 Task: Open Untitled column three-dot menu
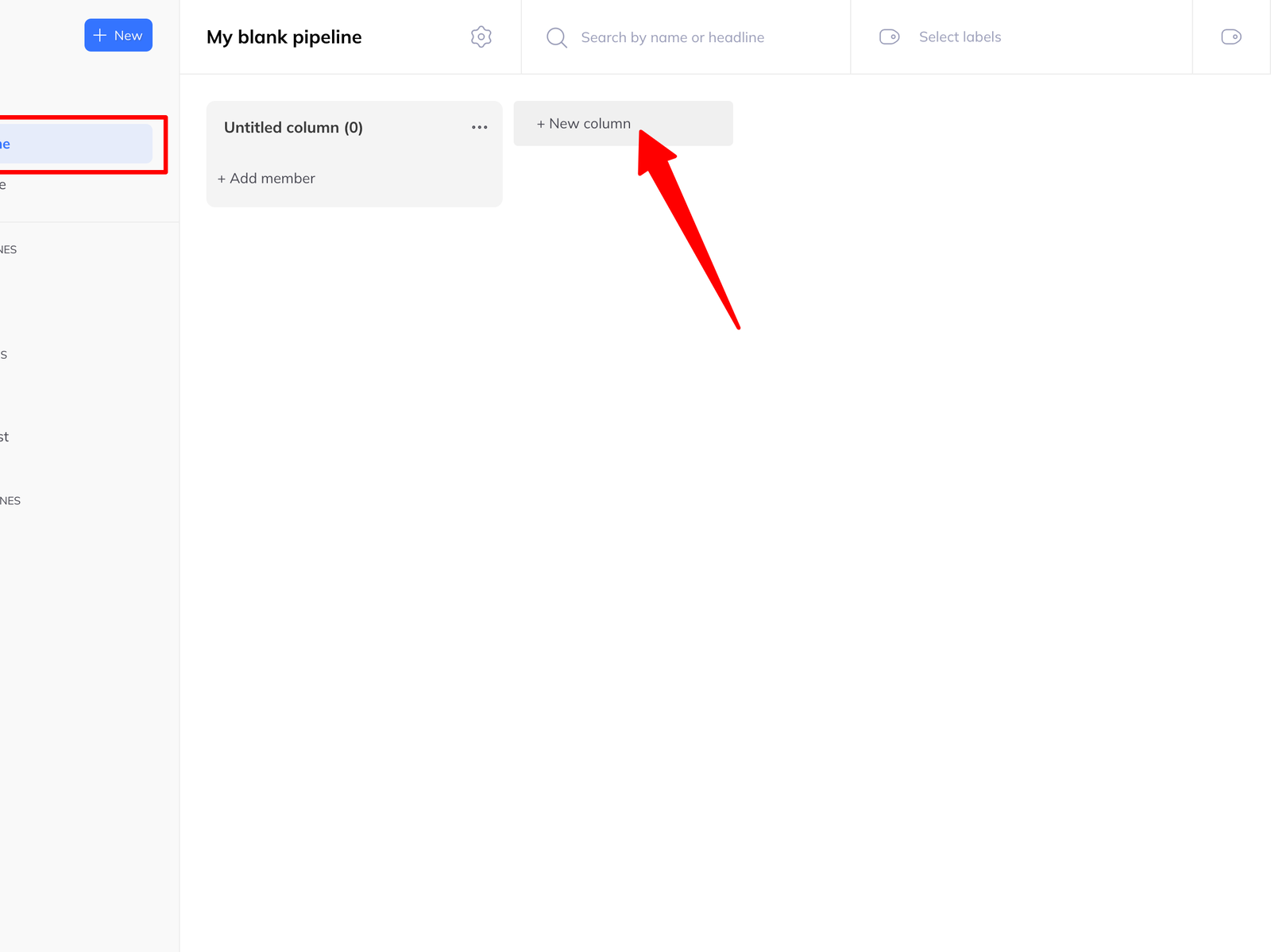pyautogui.click(x=479, y=127)
